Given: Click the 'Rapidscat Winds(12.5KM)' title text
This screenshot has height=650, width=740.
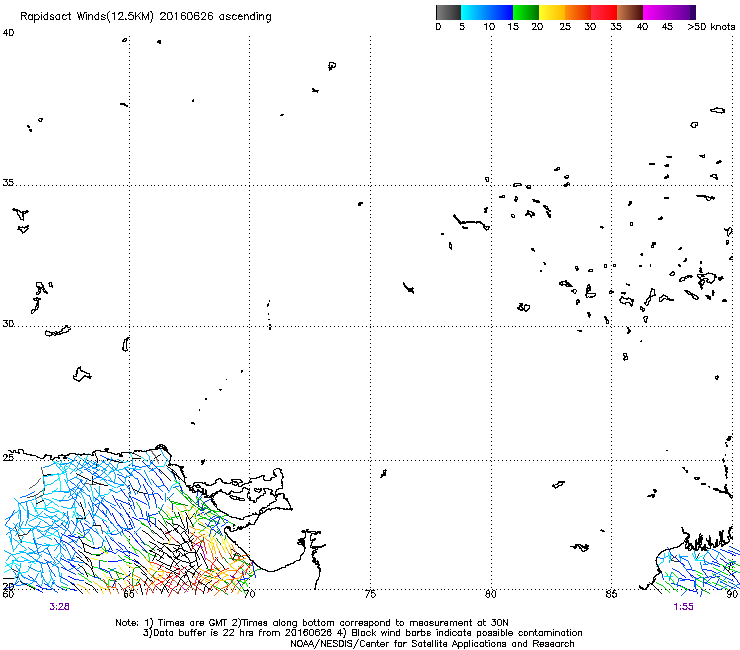Looking at the screenshot, I should 87,17.
